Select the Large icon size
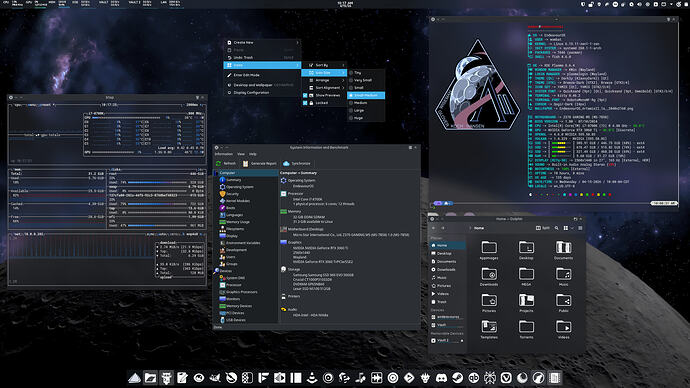This screenshot has height=388, width=690. click(x=366, y=110)
